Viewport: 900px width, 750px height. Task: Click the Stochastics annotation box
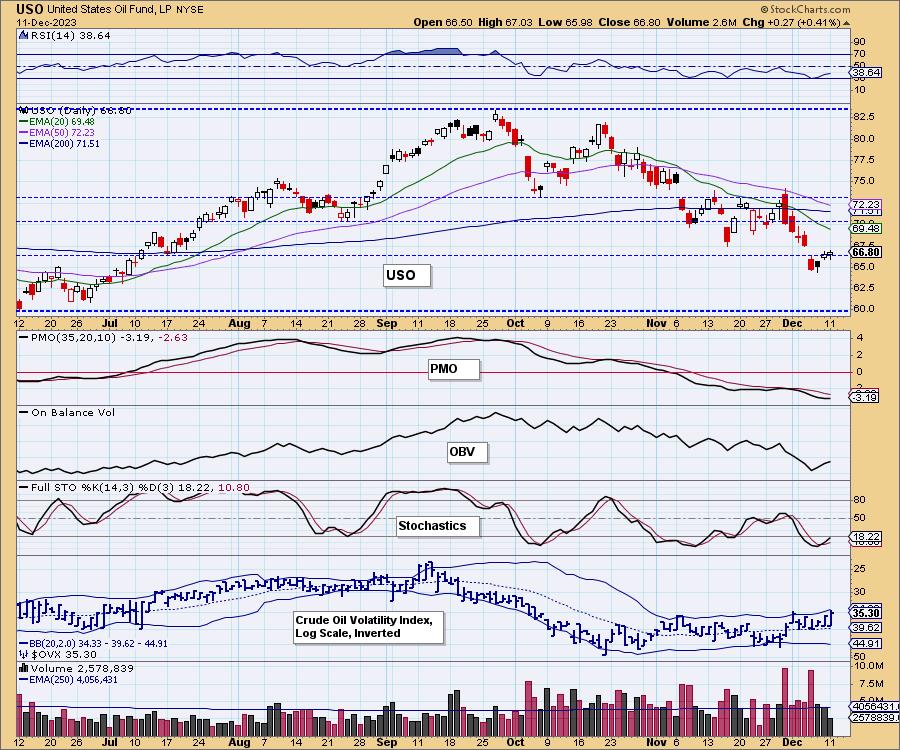click(438, 526)
